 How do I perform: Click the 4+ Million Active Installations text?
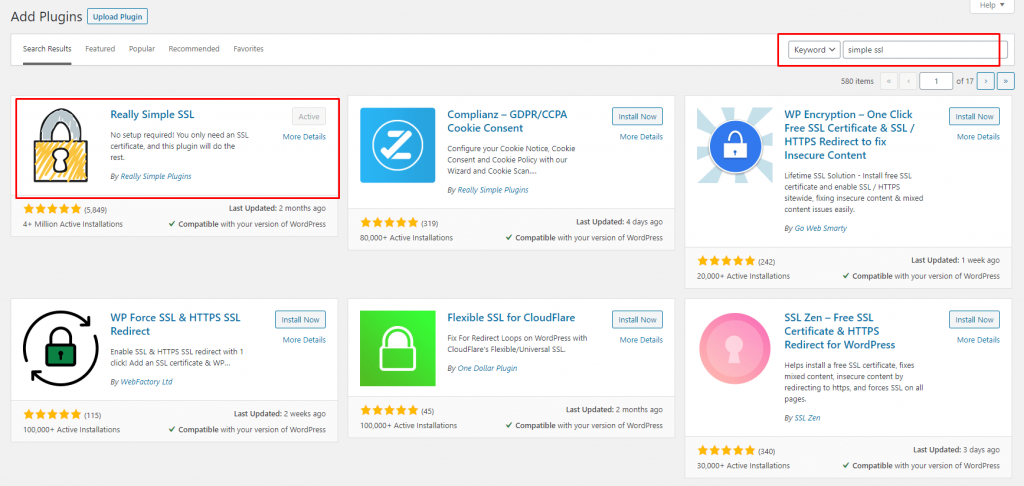coord(72,224)
